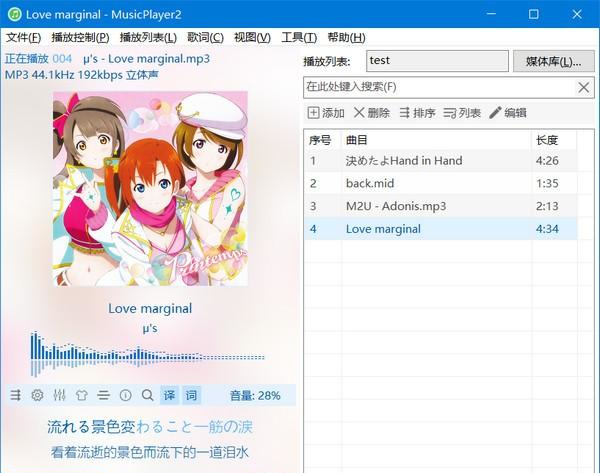This screenshot has width=600, height=473.
Task: Click the 曲目 column header
Action: pyautogui.click(x=436, y=140)
